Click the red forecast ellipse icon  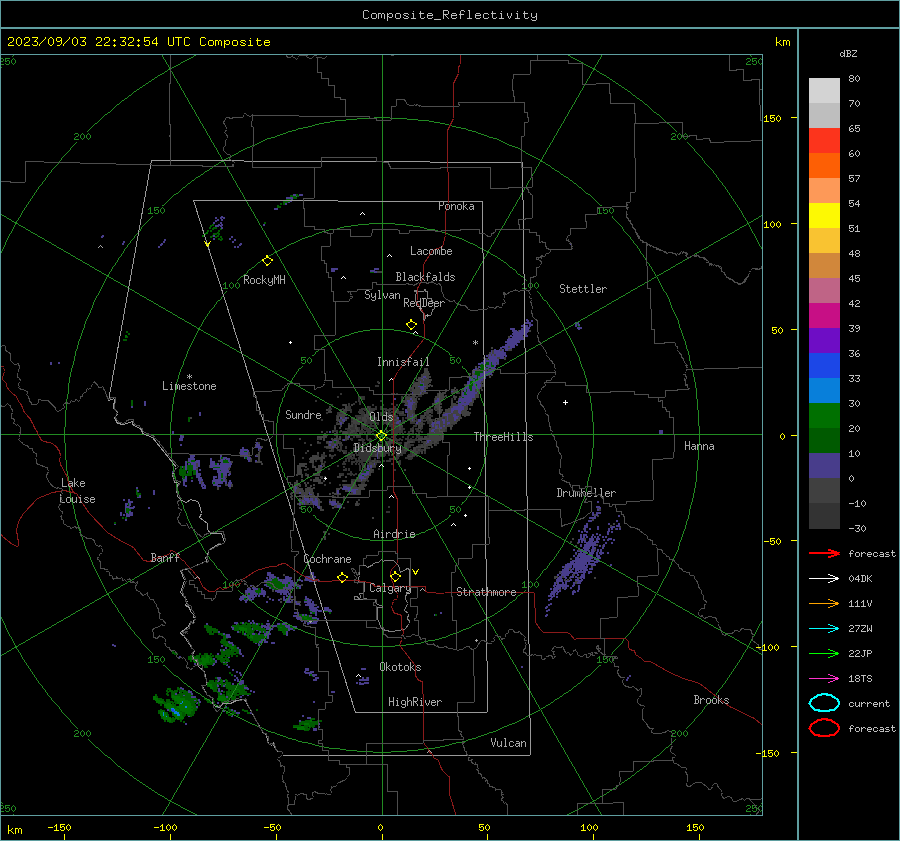(824, 728)
